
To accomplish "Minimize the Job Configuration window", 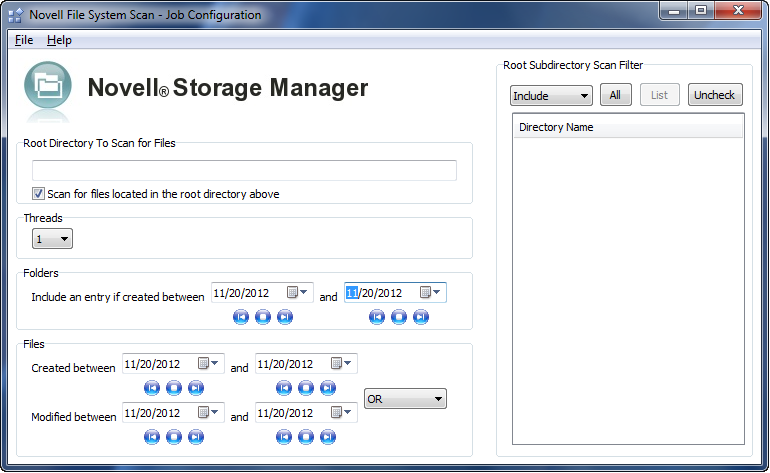I will pyautogui.click(x=674, y=10).
